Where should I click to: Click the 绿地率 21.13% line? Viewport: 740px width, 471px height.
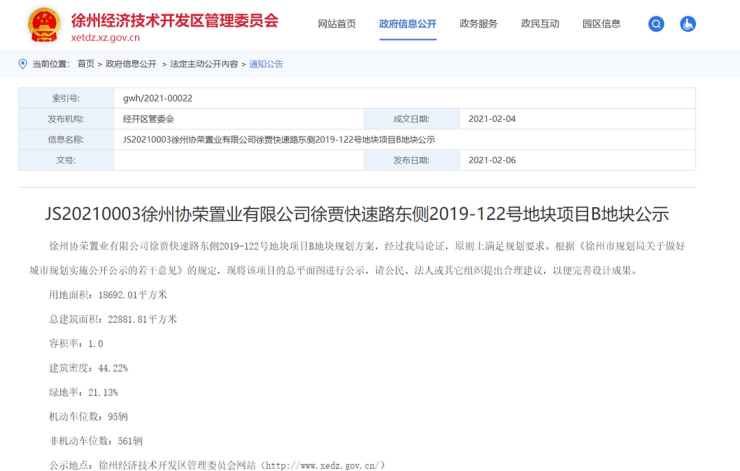pyautogui.click(x=84, y=392)
